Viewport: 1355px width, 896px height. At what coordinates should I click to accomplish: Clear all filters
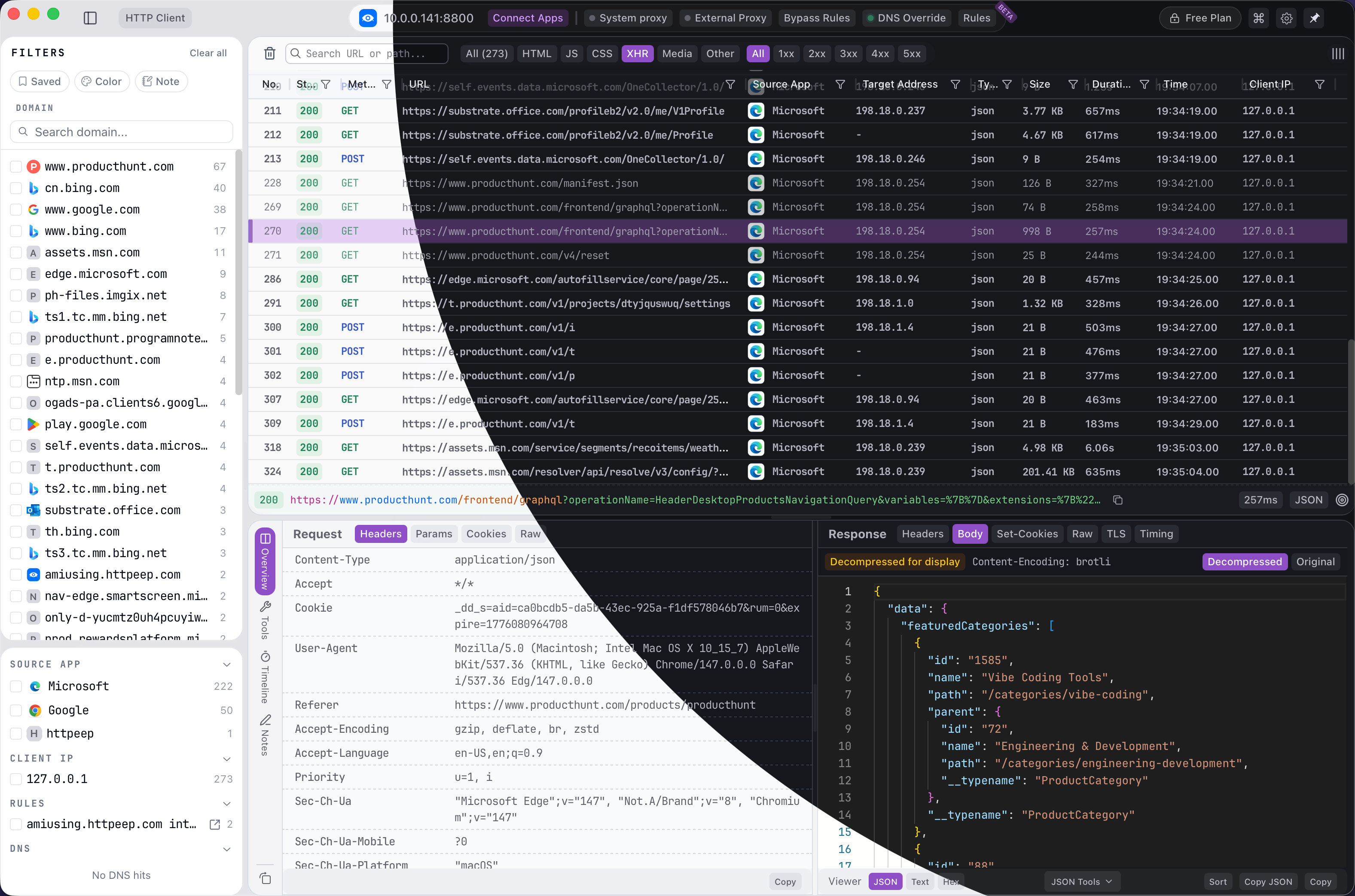point(208,52)
